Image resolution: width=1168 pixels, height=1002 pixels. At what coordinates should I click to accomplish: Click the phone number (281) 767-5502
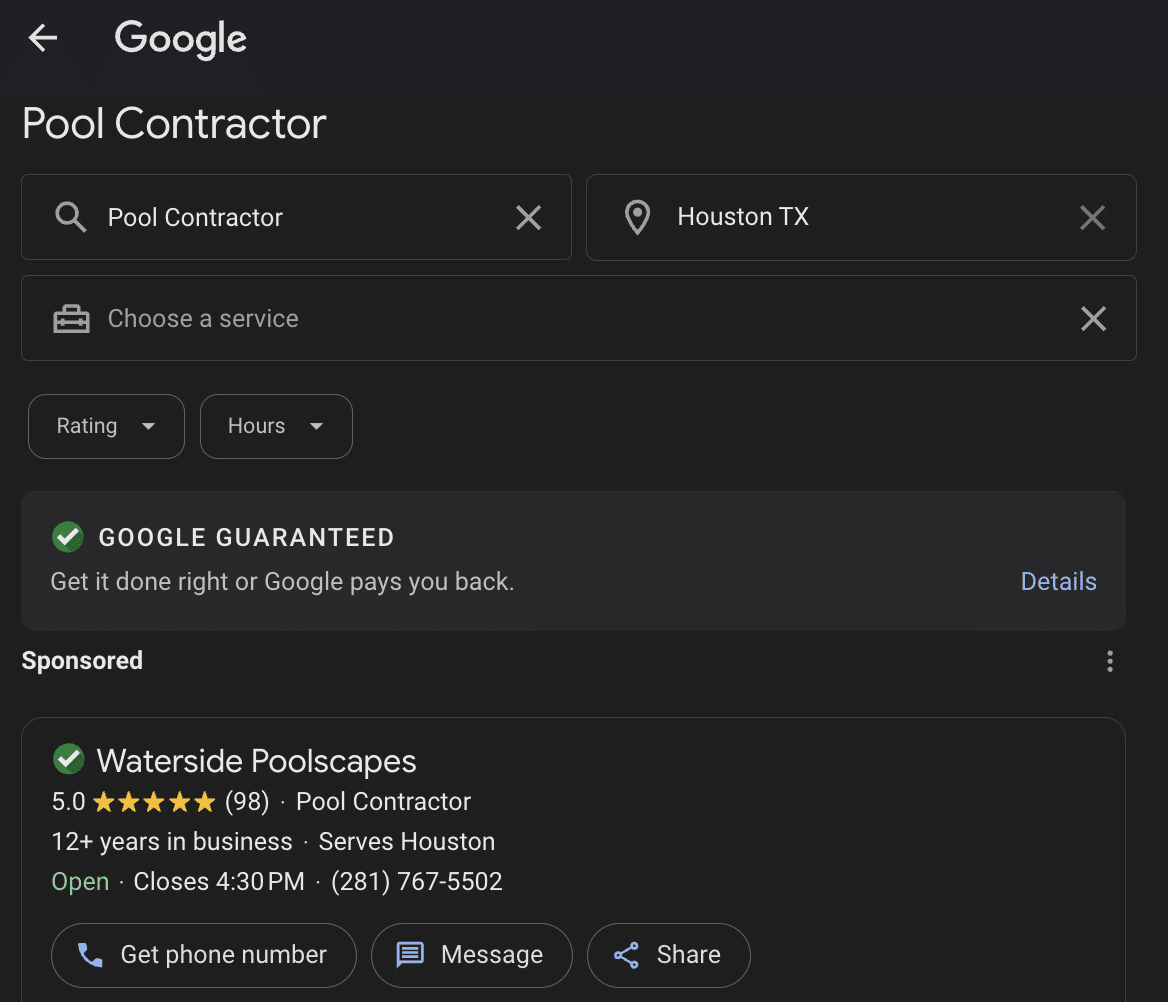pyautogui.click(x=416, y=881)
